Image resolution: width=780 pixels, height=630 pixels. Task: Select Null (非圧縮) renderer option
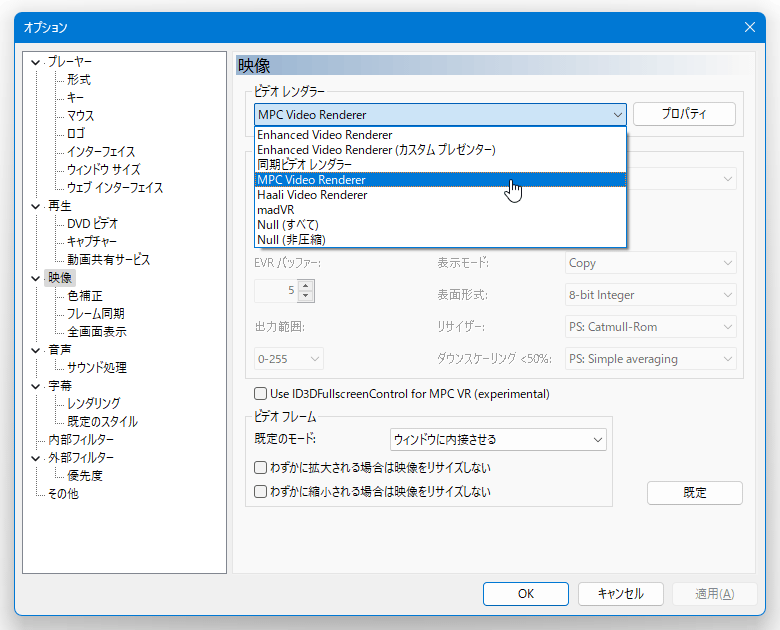440,239
